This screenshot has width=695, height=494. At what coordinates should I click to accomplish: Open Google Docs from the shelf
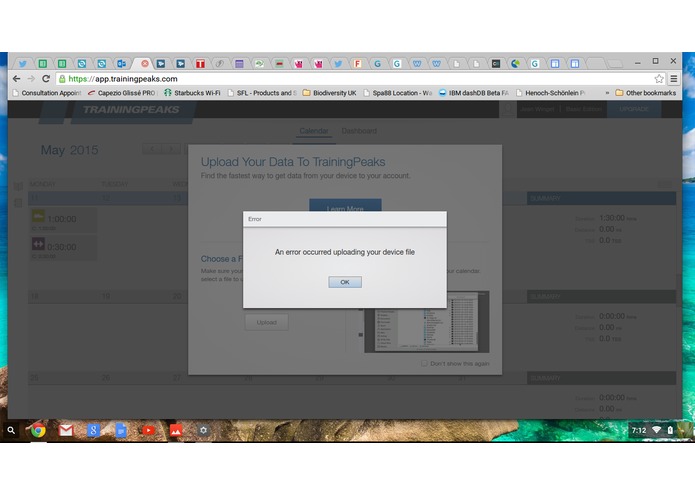(121, 430)
